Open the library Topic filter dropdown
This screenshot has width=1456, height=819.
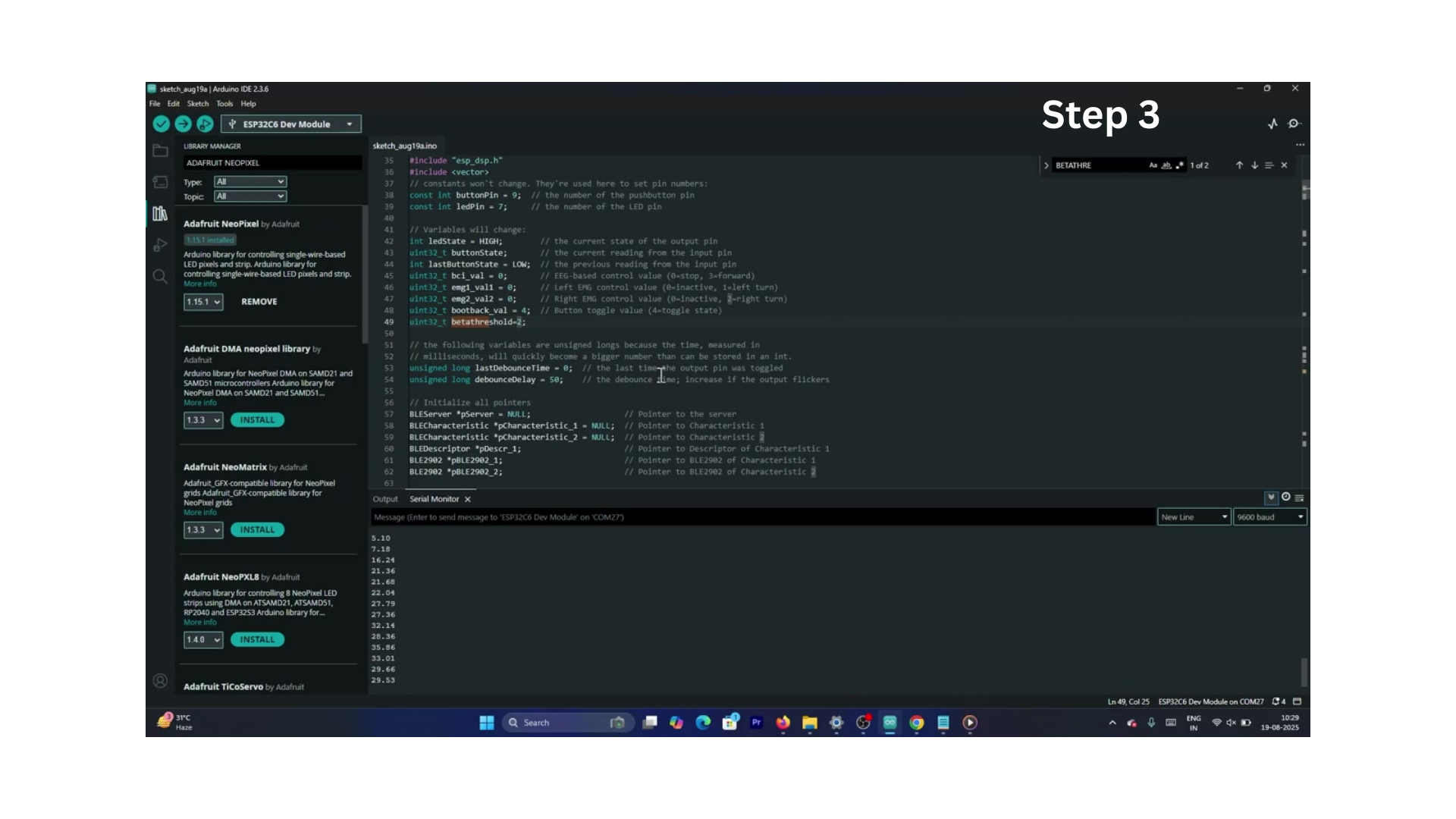tap(250, 196)
